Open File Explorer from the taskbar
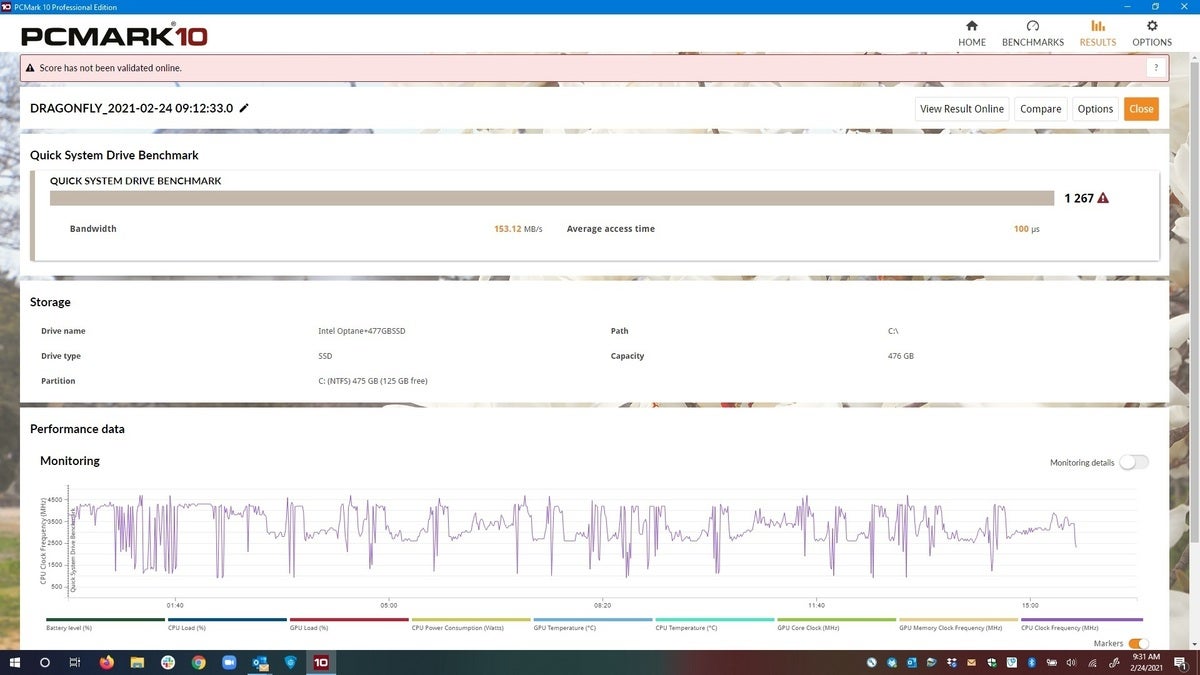 (137, 662)
